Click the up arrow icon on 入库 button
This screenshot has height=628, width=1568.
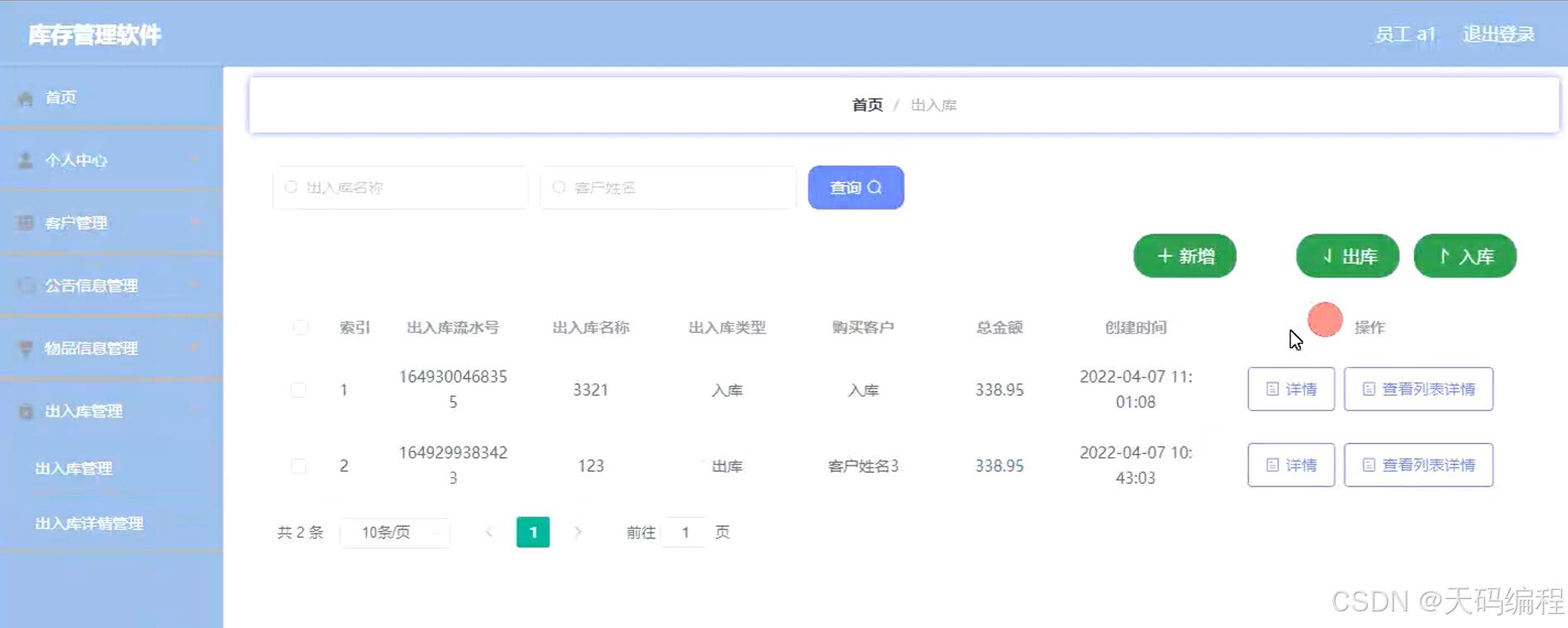(x=1445, y=256)
